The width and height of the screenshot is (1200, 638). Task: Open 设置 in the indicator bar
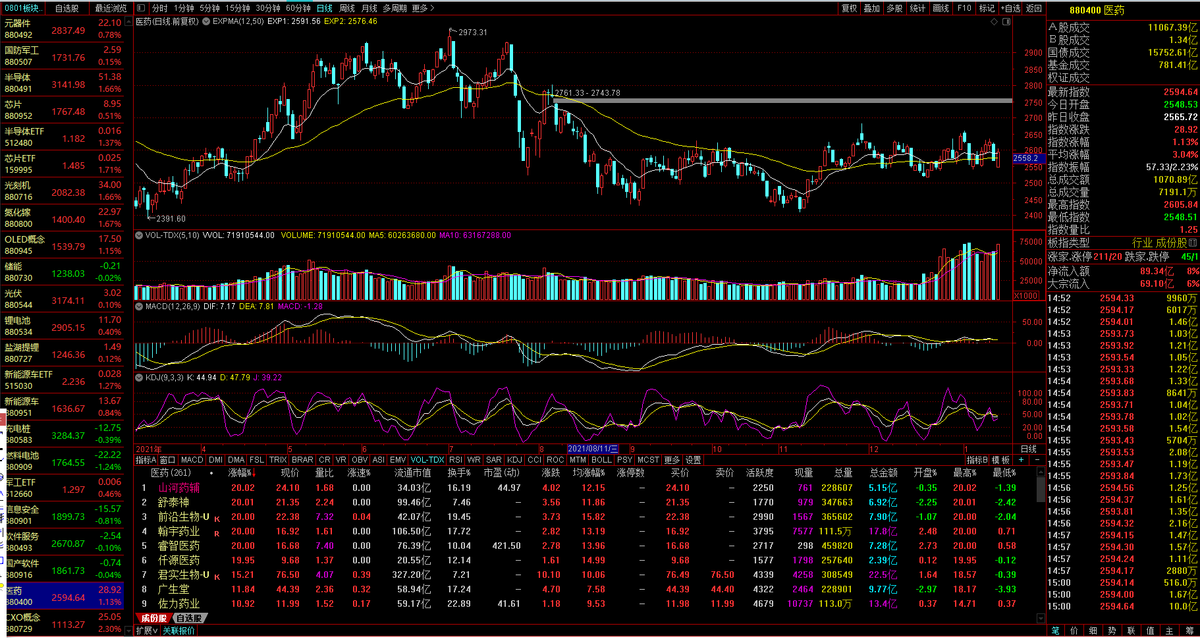tap(693, 460)
